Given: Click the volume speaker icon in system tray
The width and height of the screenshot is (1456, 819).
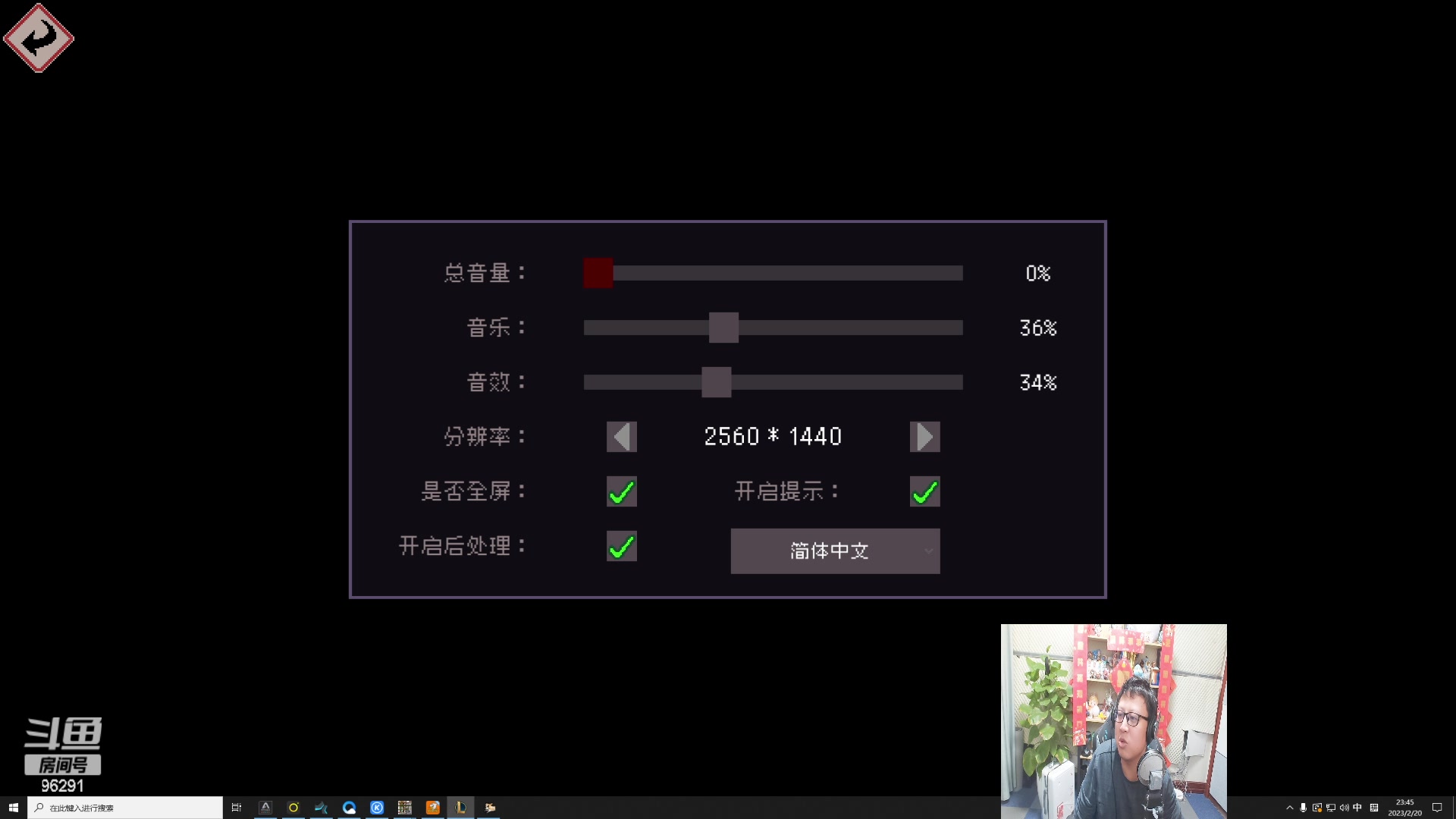Looking at the screenshot, I should (1344, 808).
